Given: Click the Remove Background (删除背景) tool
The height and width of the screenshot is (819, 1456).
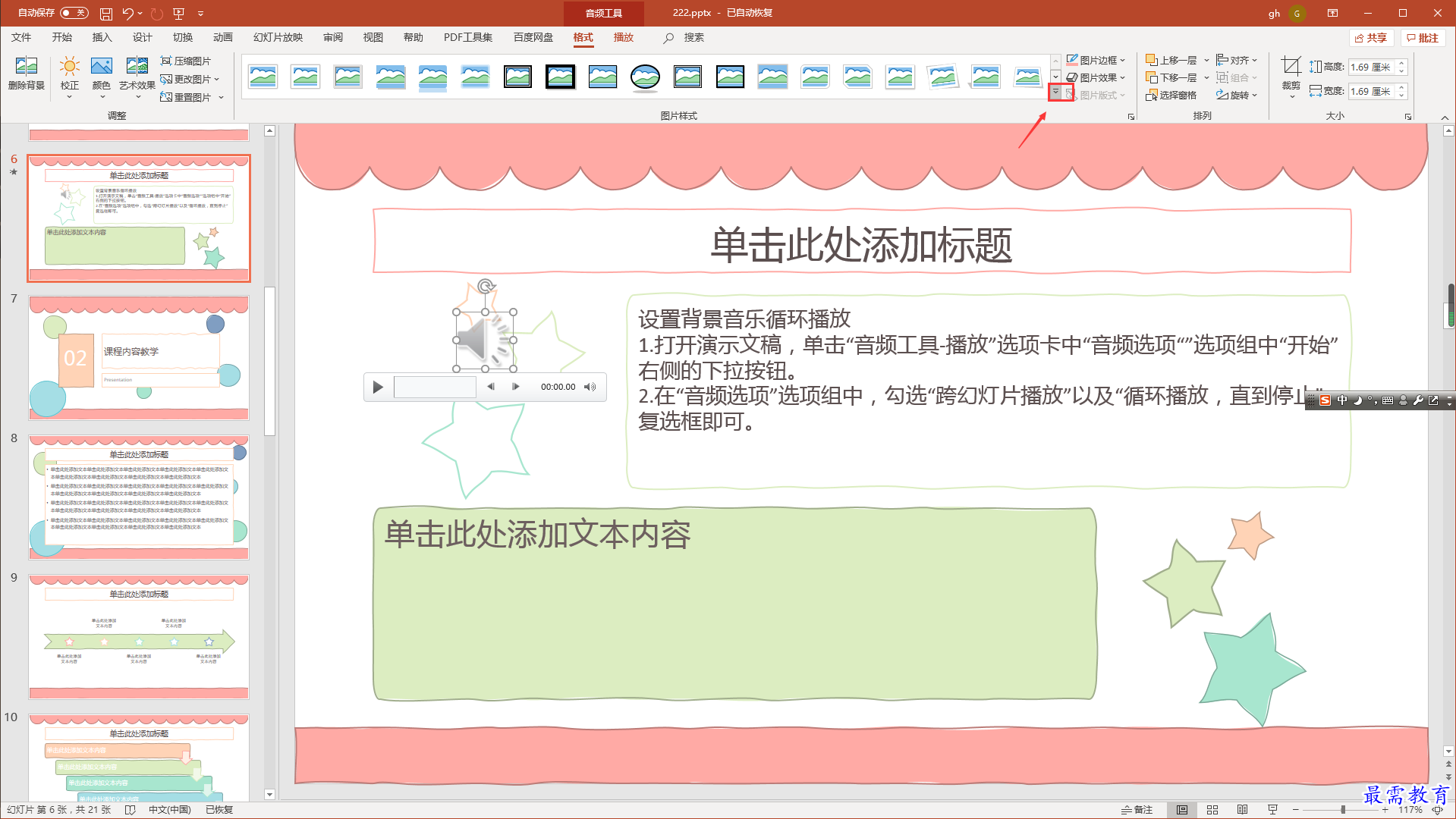Looking at the screenshot, I should 27,74.
